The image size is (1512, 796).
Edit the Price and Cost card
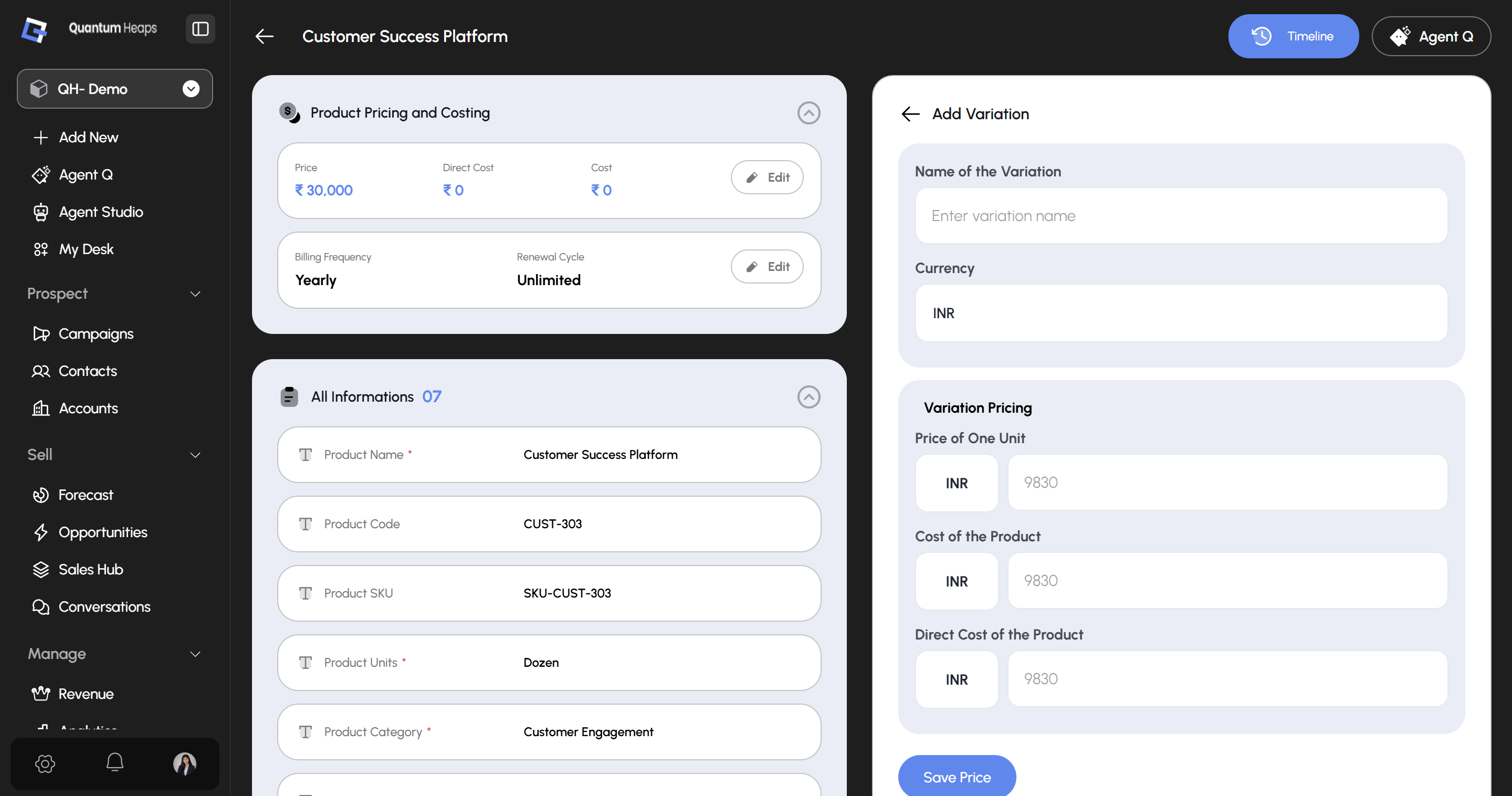(x=766, y=177)
